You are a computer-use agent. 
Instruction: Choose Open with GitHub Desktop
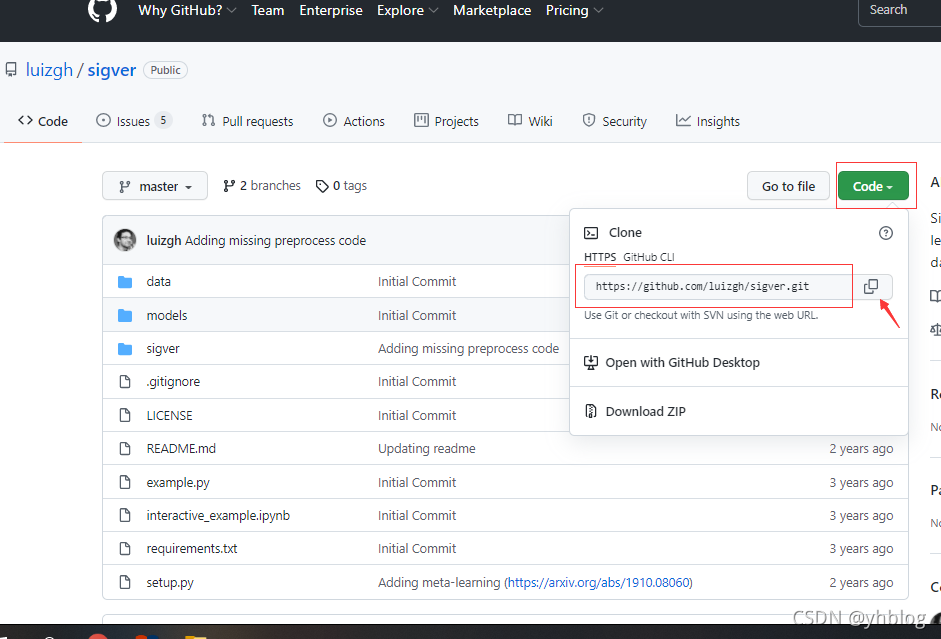click(682, 362)
